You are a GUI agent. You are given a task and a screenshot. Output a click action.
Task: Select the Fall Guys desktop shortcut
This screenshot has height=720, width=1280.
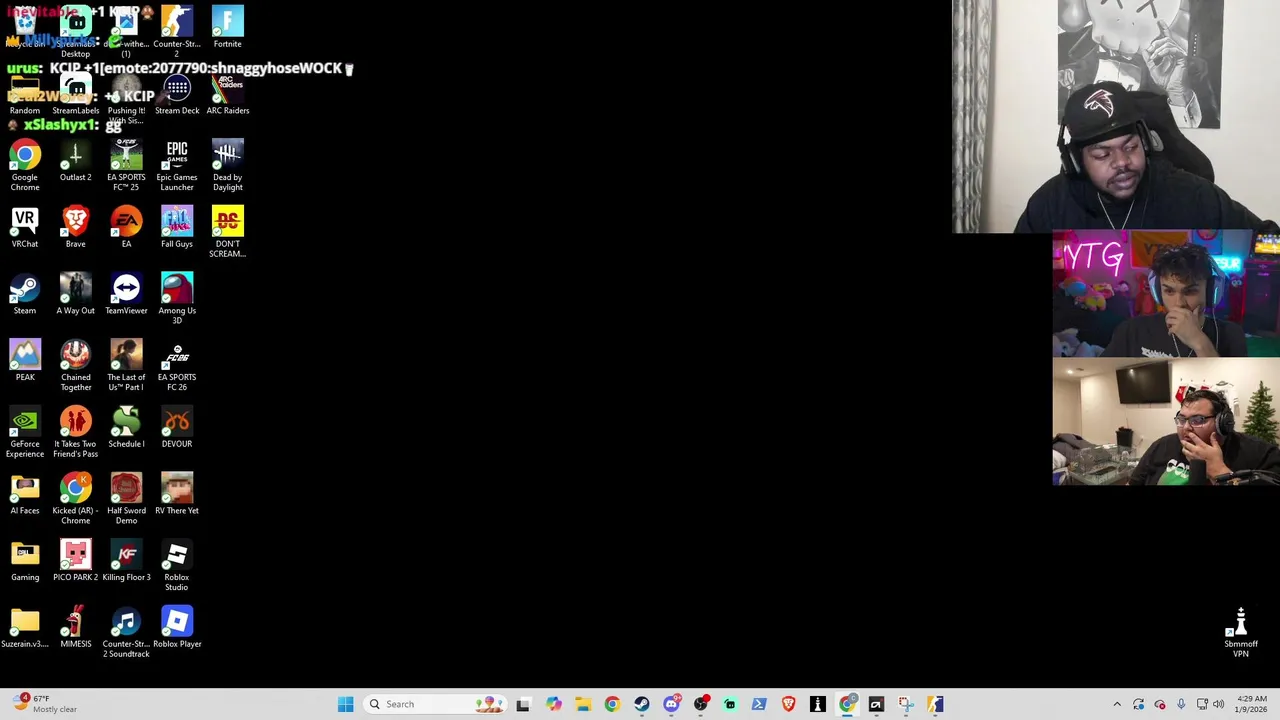[177, 228]
